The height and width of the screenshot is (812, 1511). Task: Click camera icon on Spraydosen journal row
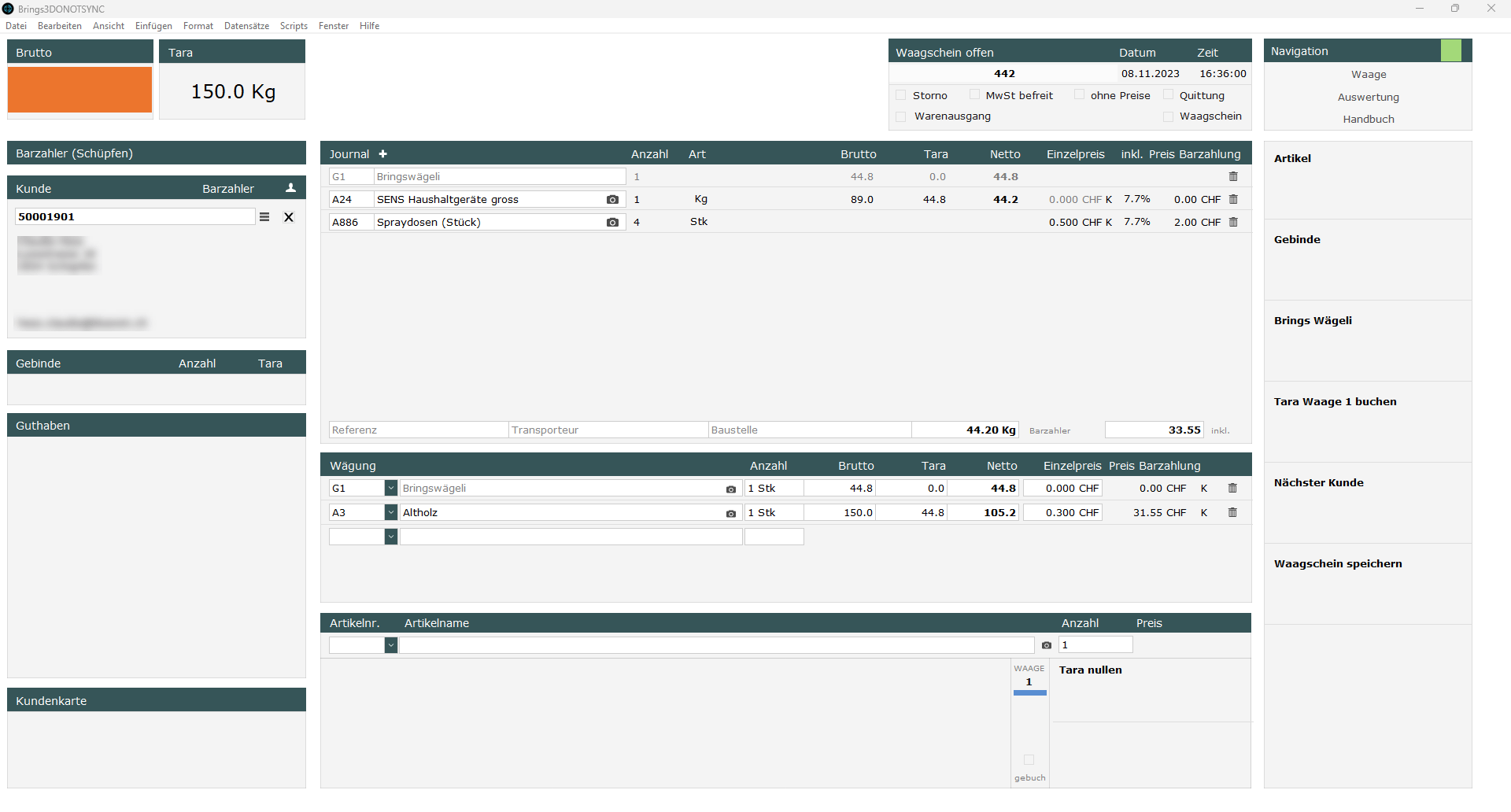pos(612,223)
